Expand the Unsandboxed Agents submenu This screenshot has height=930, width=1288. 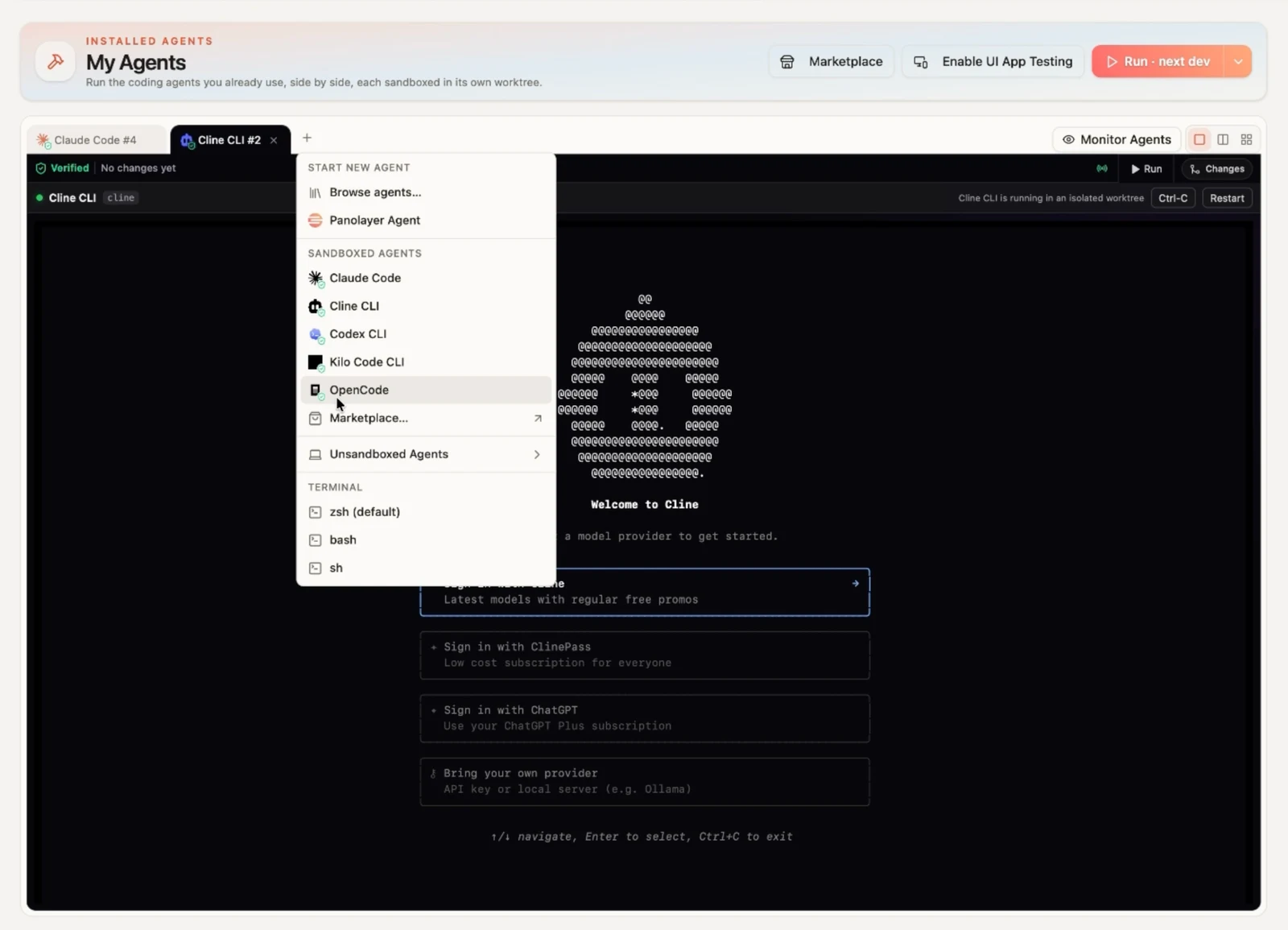(426, 454)
